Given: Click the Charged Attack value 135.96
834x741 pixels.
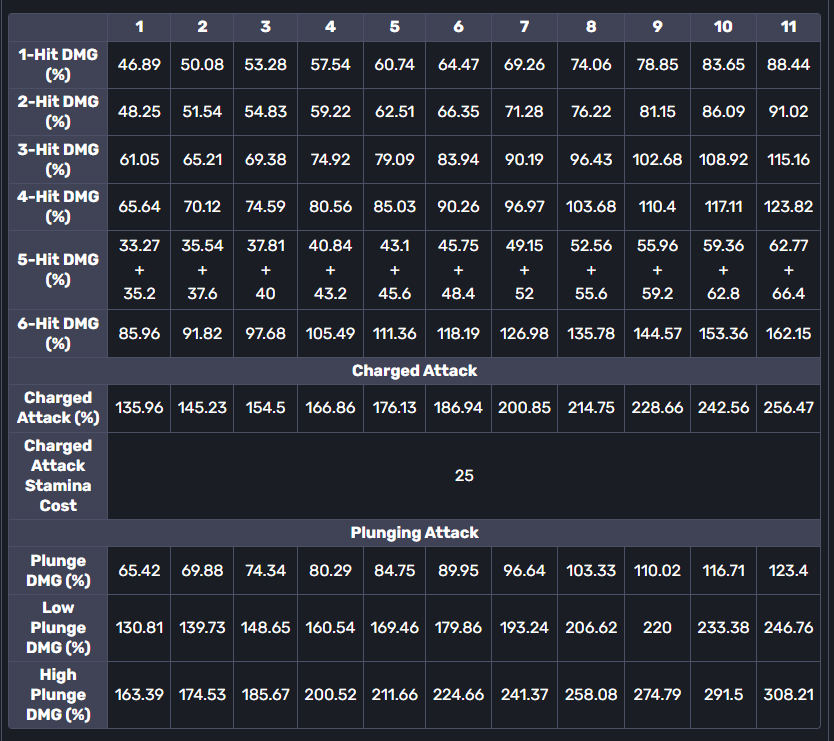Looking at the screenshot, I should [x=139, y=407].
